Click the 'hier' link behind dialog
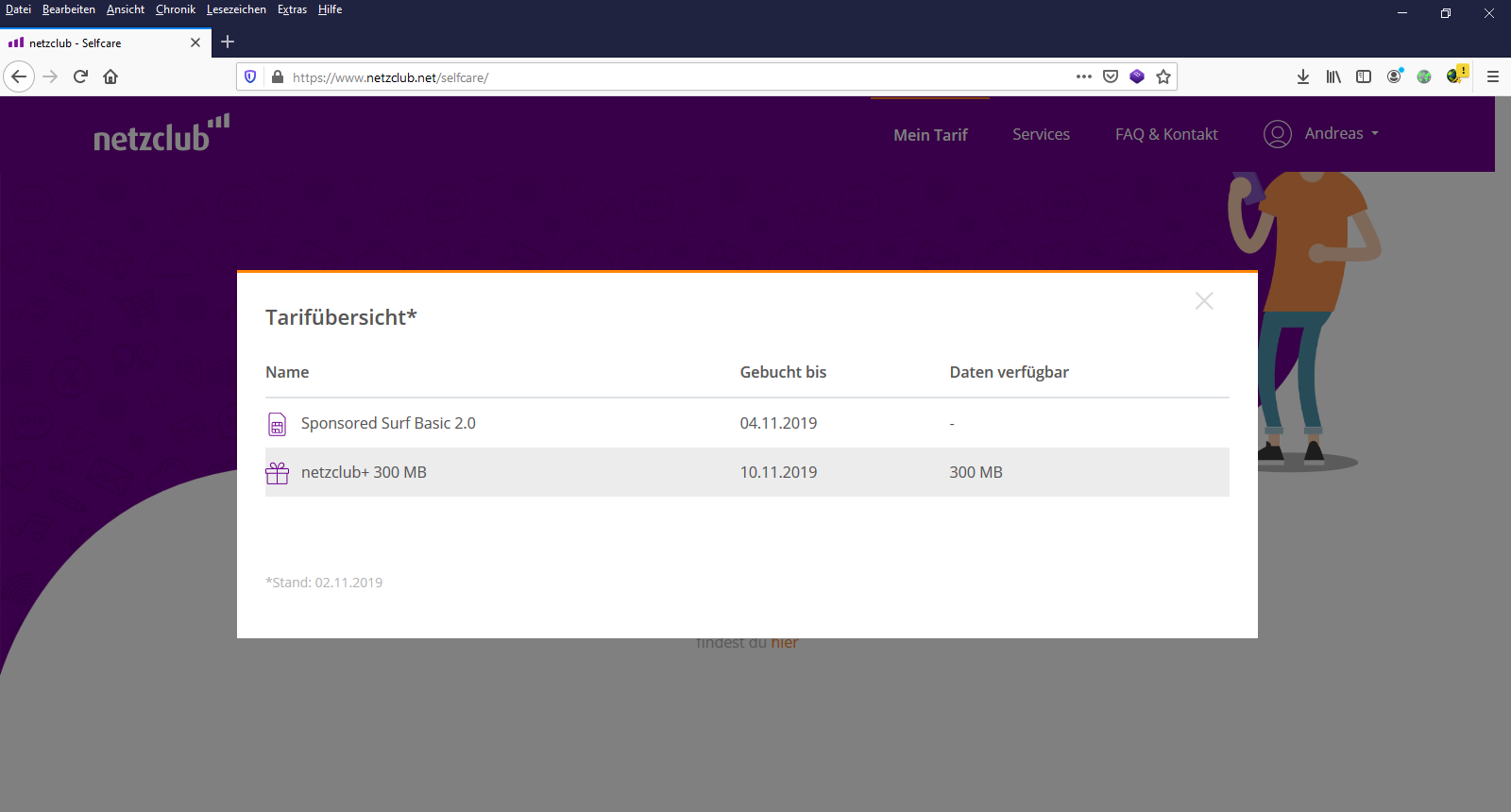The height and width of the screenshot is (812, 1511). pyautogui.click(x=784, y=642)
